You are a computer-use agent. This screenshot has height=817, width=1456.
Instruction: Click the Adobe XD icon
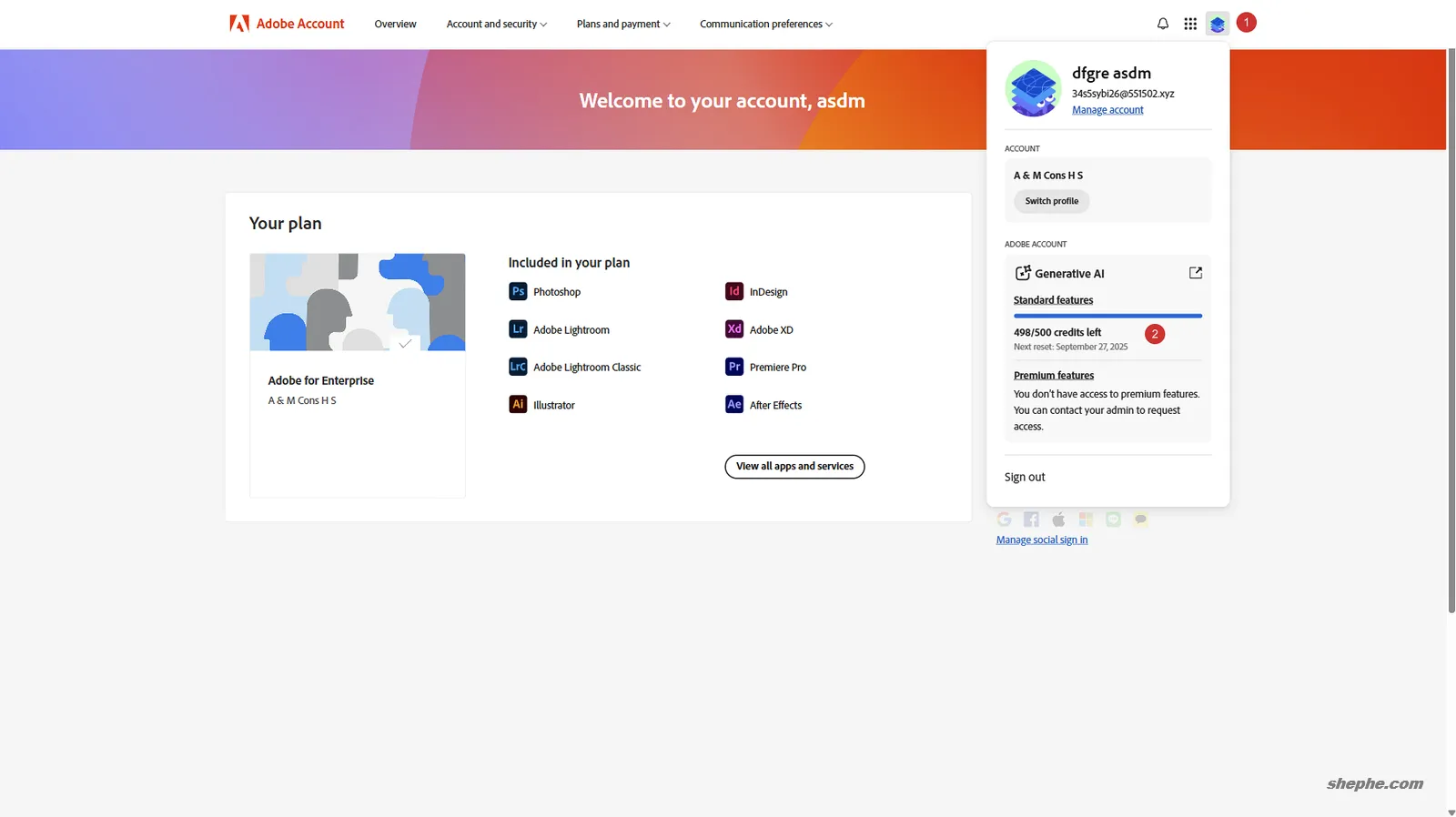click(734, 329)
